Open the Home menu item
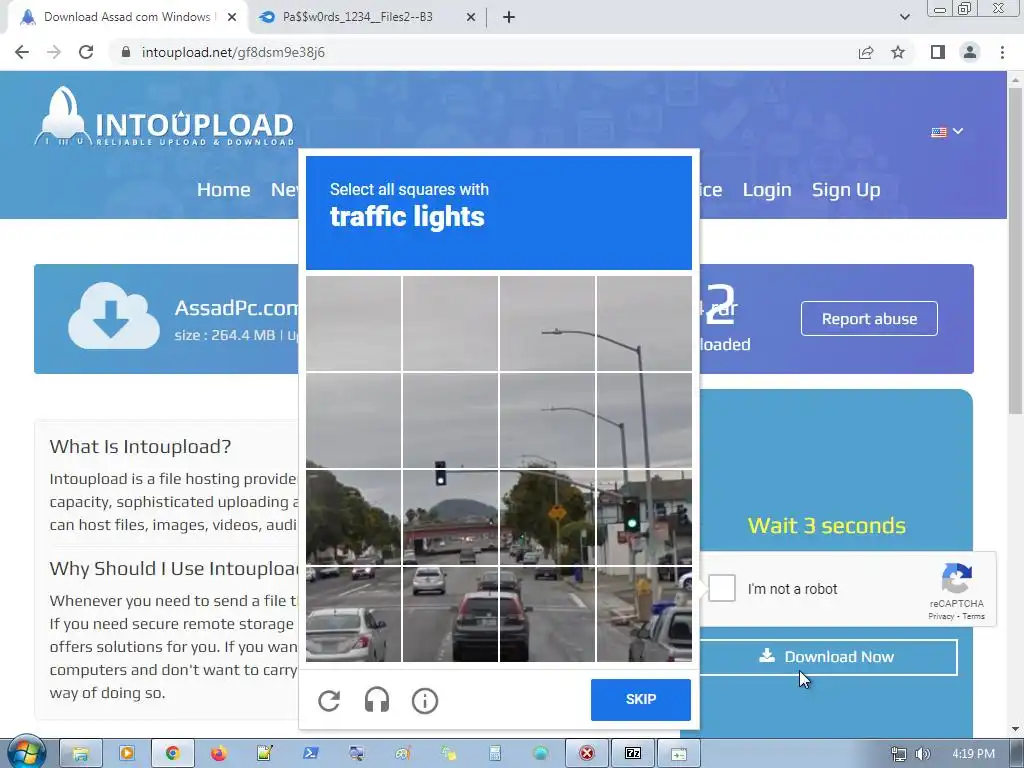The height and width of the screenshot is (768, 1024). [x=224, y=190]
